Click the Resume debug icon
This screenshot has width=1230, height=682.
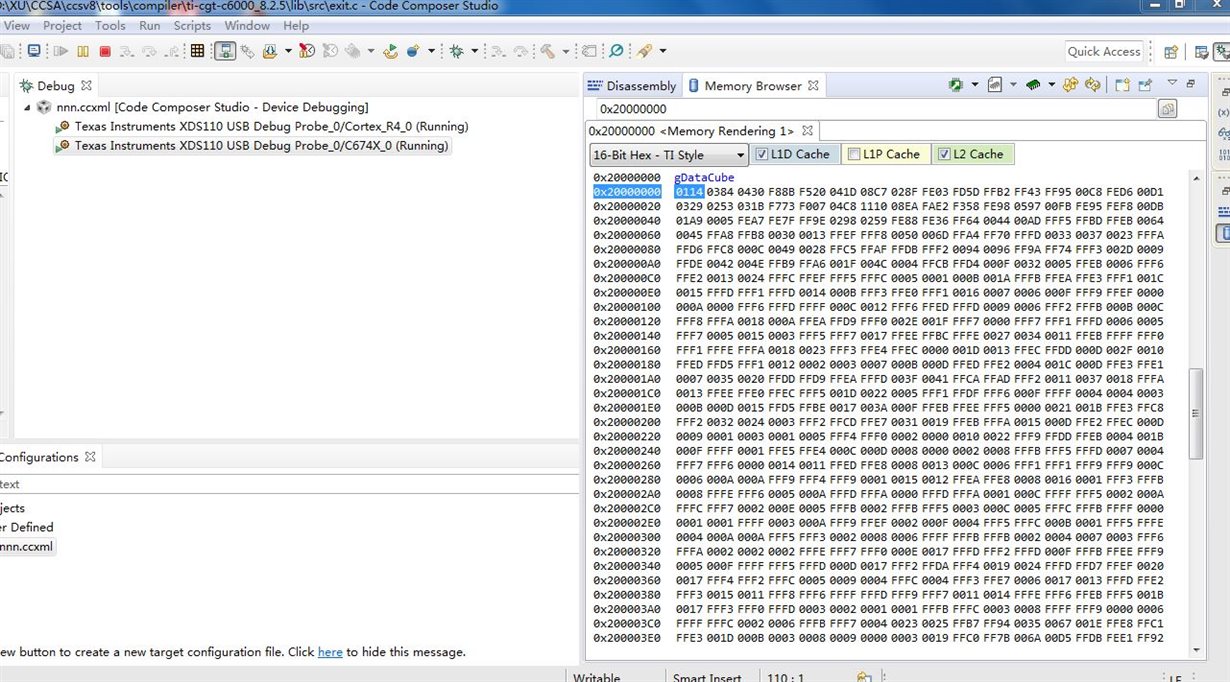click(x=60, y=51)
